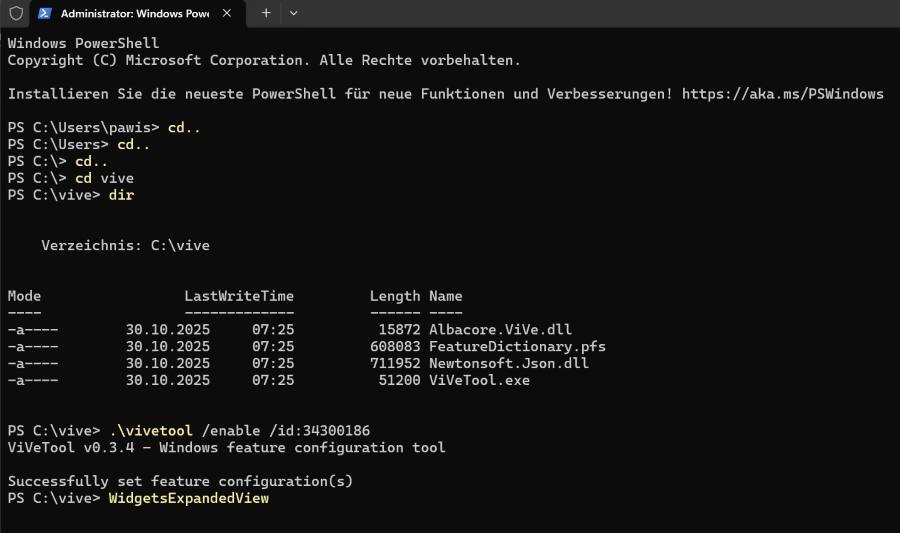Click the typed WidgetsExpandedView command text
900x533 pixels.
tap(188, 498)
